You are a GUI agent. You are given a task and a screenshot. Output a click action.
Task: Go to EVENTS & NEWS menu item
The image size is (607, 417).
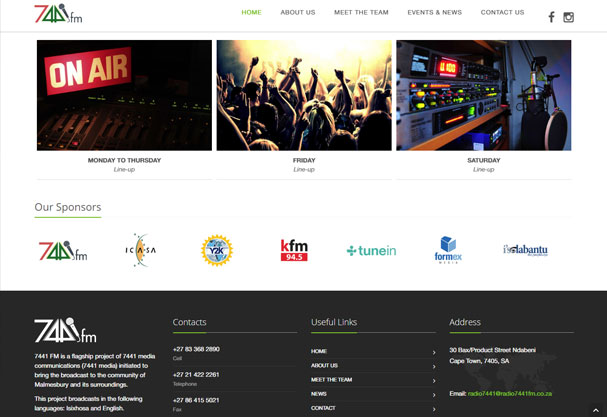(x=434, y=13)
